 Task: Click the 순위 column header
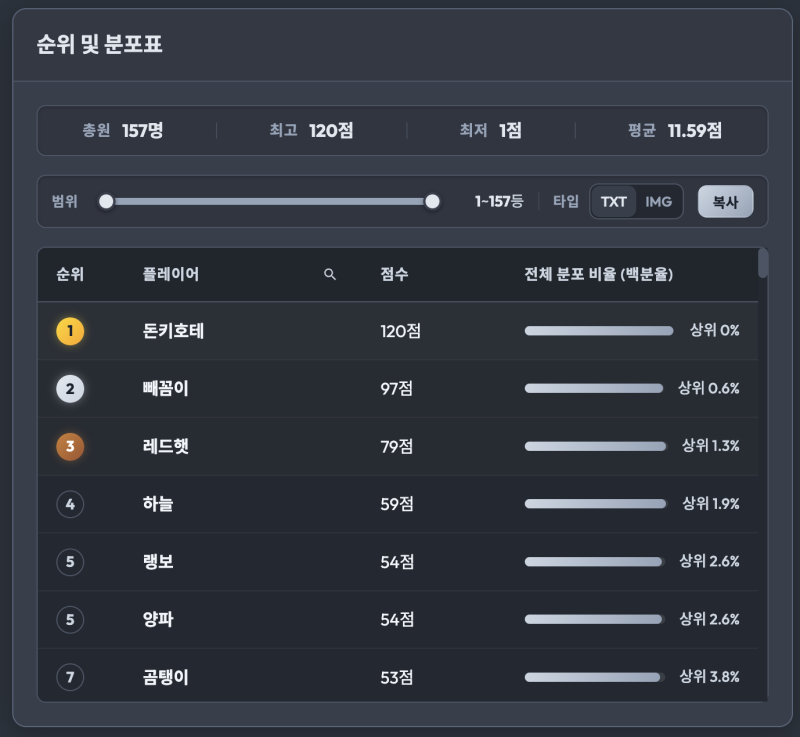coord(70,274)
